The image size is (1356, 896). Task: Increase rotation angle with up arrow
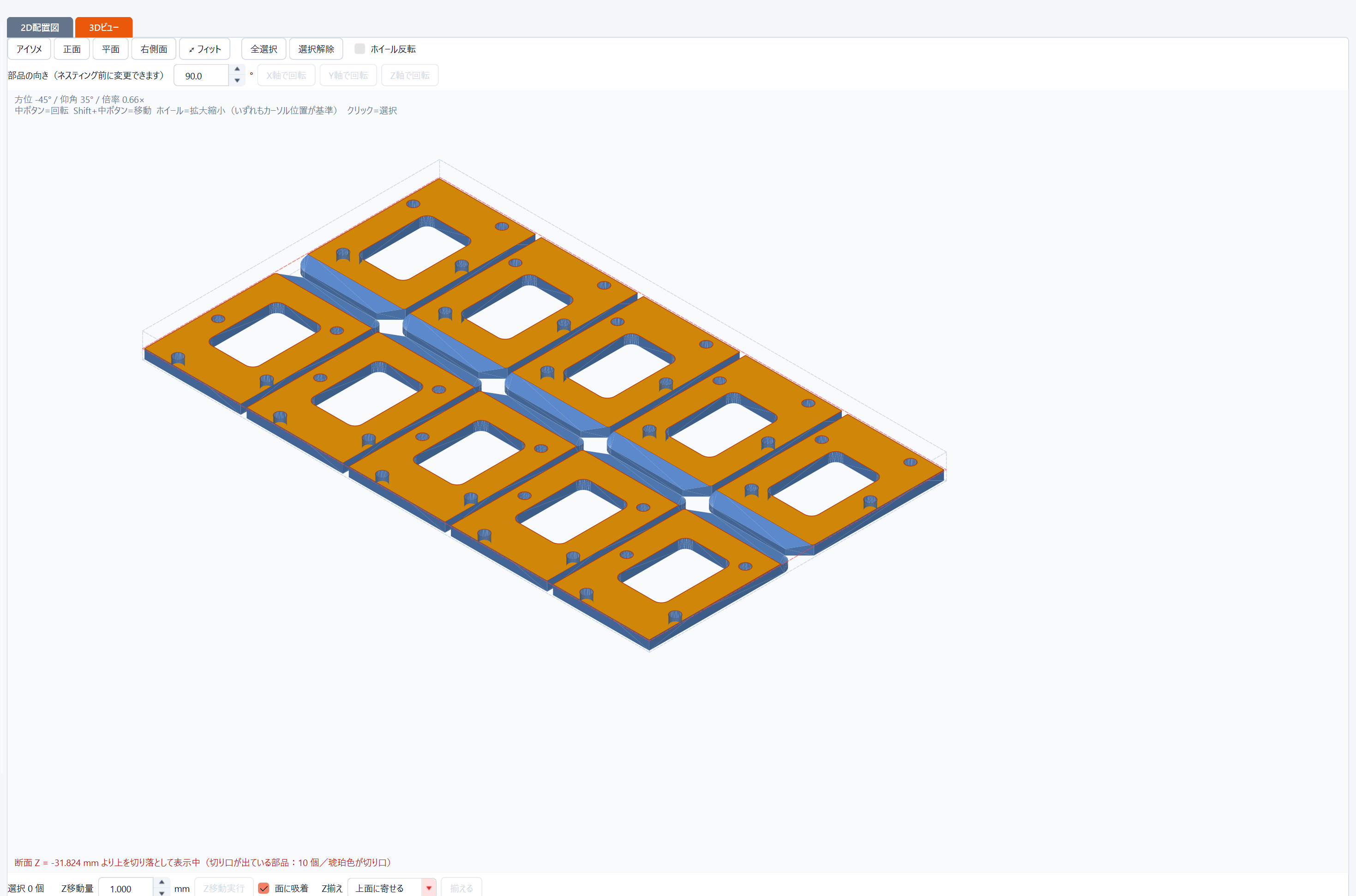237,70
